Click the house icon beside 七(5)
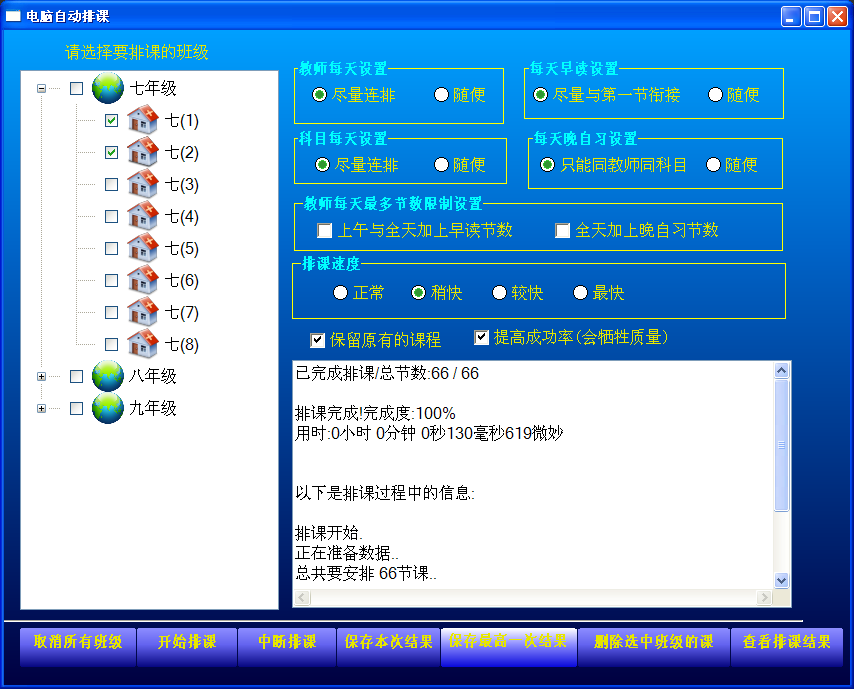The image size is (854, 689). tap(143, 248)
